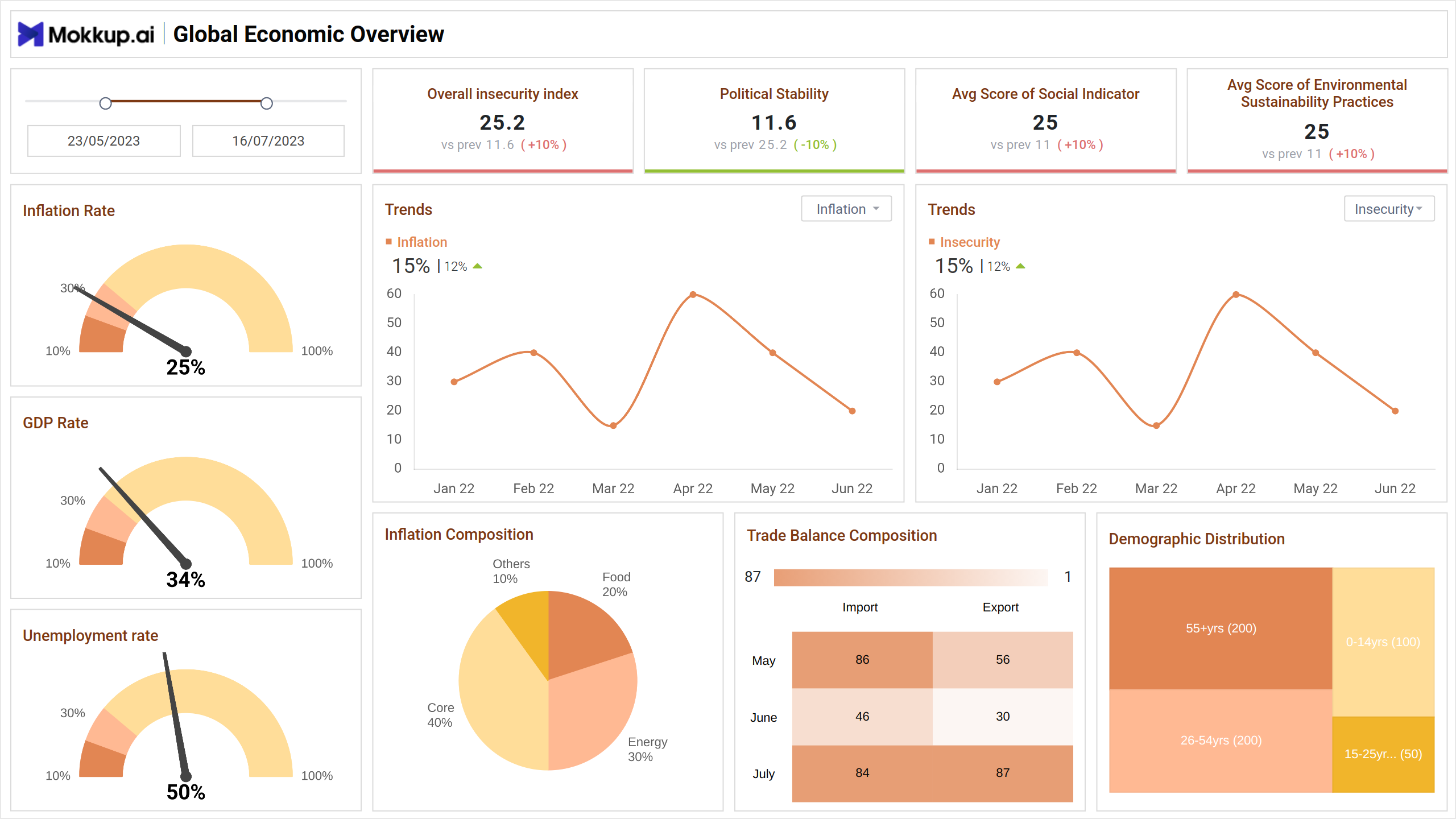Click the Demographic Distribution heading

click(1197, 539)
